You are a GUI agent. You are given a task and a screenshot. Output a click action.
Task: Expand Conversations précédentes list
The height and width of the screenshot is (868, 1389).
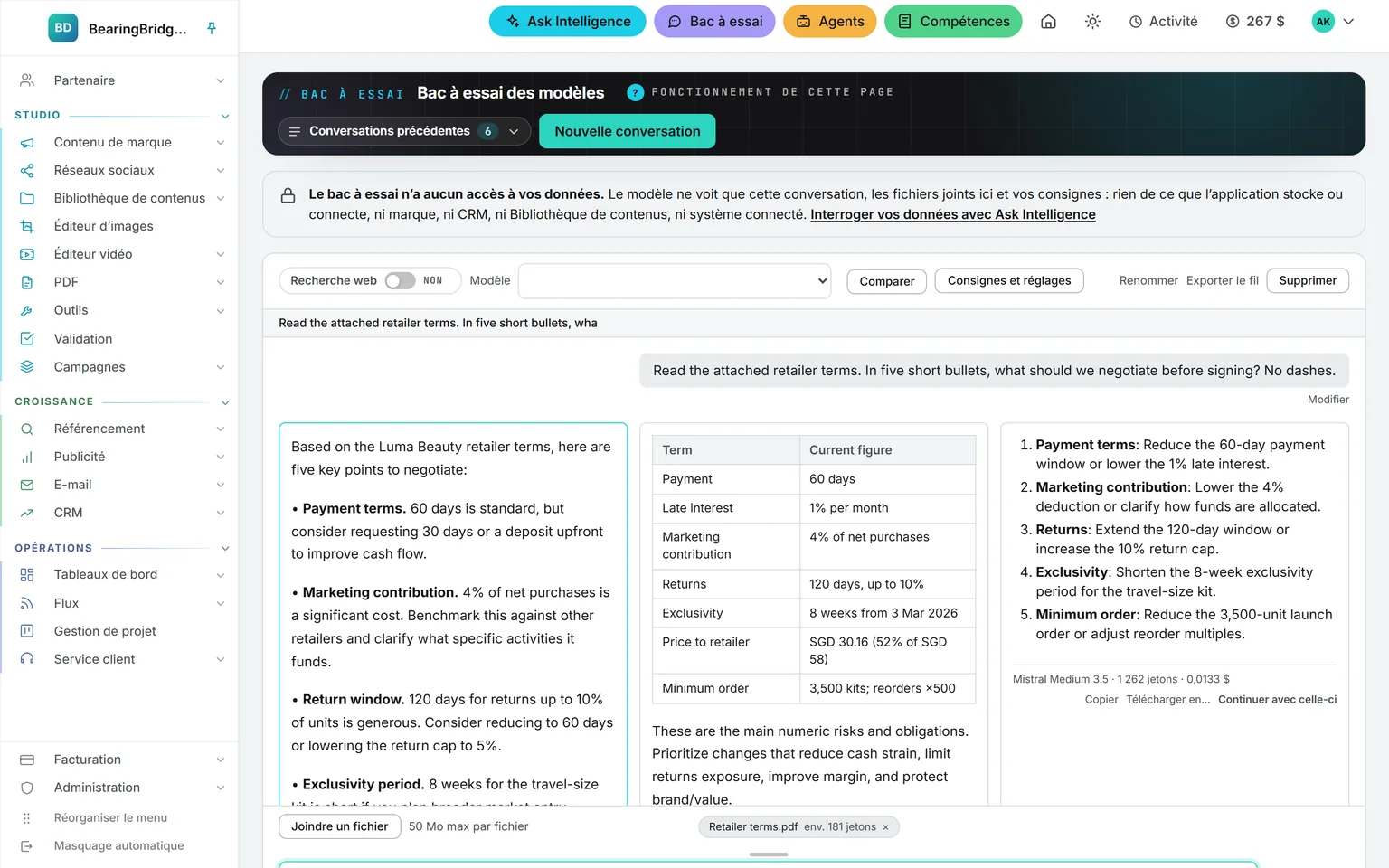tap(404, 131)
